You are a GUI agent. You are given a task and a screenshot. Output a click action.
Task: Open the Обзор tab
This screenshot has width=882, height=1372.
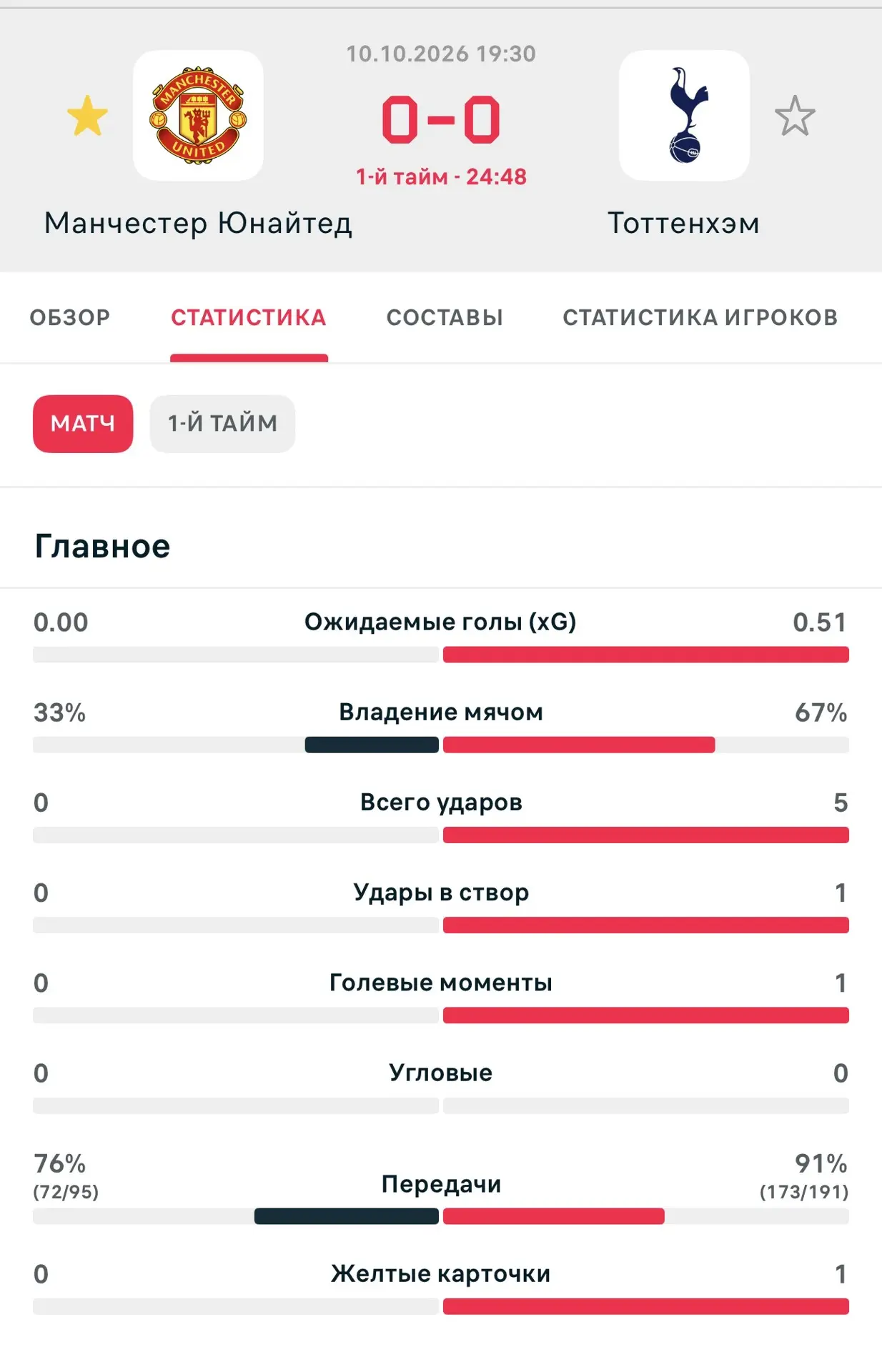tap(70, 317)
